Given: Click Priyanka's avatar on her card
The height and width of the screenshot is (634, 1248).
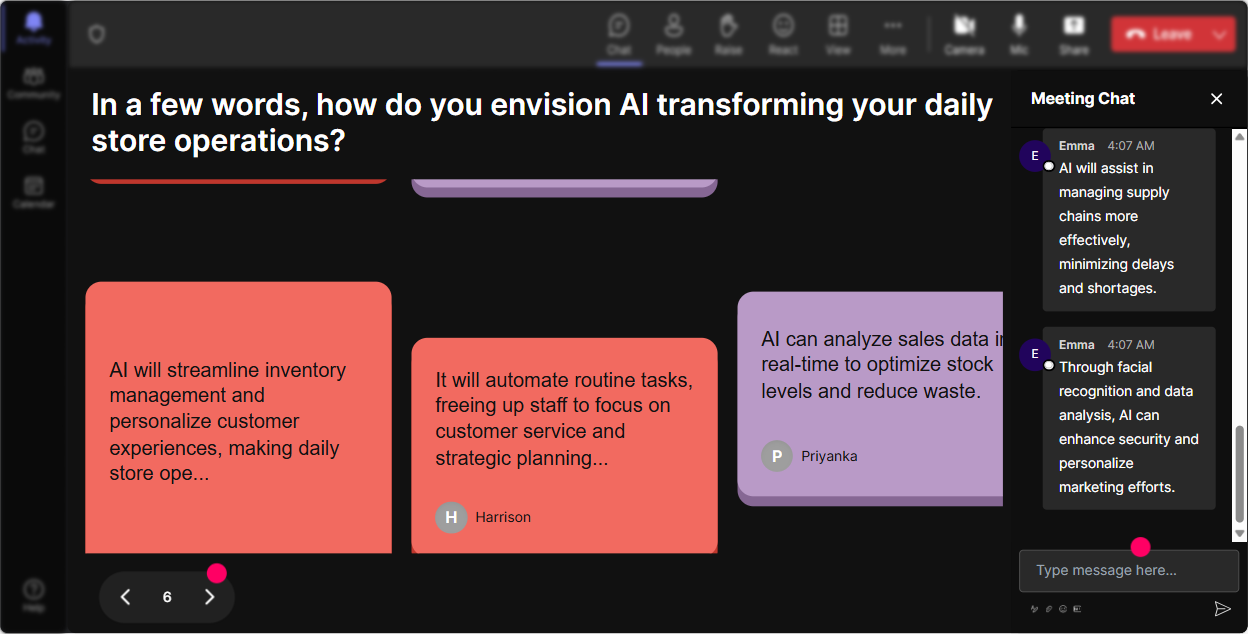Looking at the screenshot, I should [777, 456].
